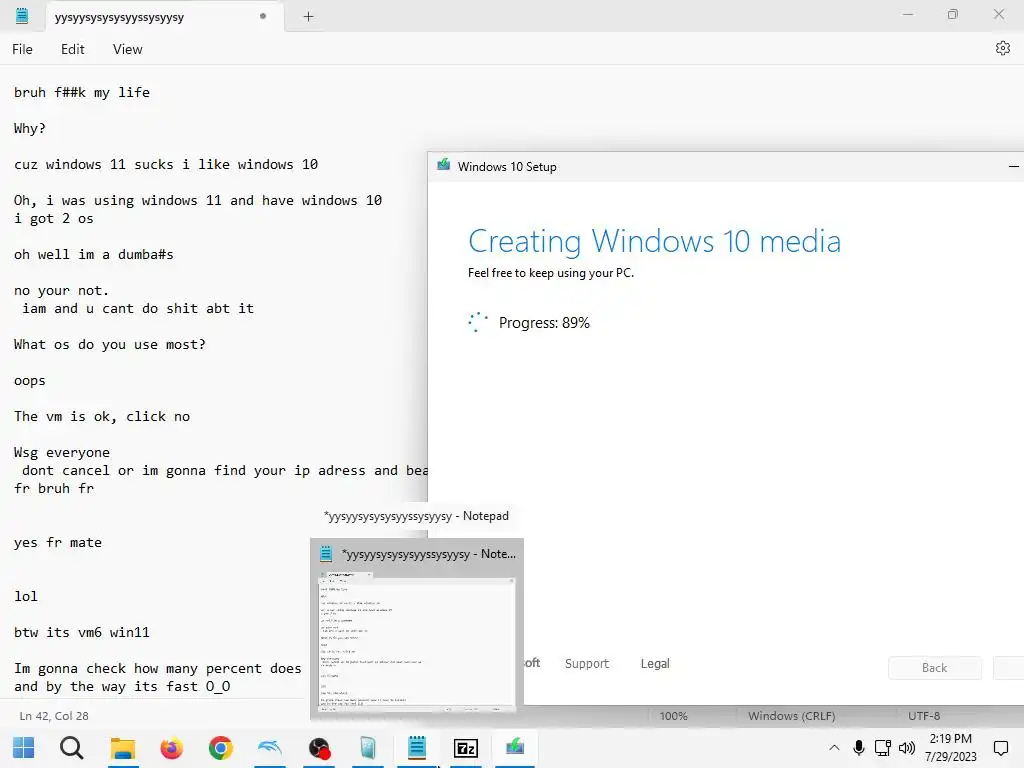Screen dimensions: 1024x768
Task: Click the line "i got 2 os"
Action: [54, 218]
